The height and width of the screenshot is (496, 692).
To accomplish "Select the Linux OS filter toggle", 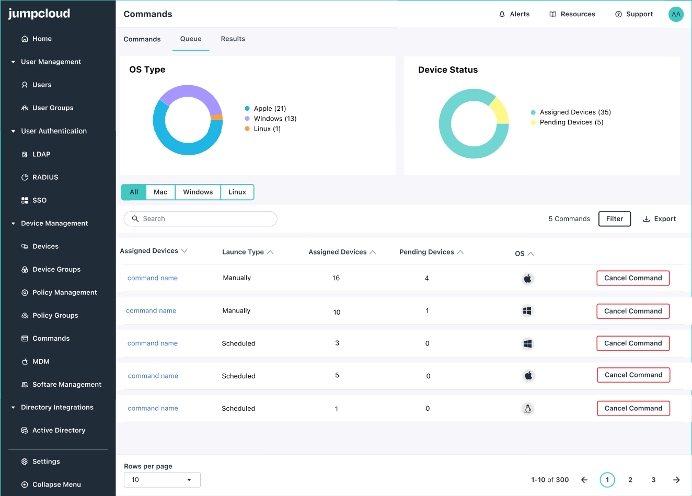I will pos(237,192).
